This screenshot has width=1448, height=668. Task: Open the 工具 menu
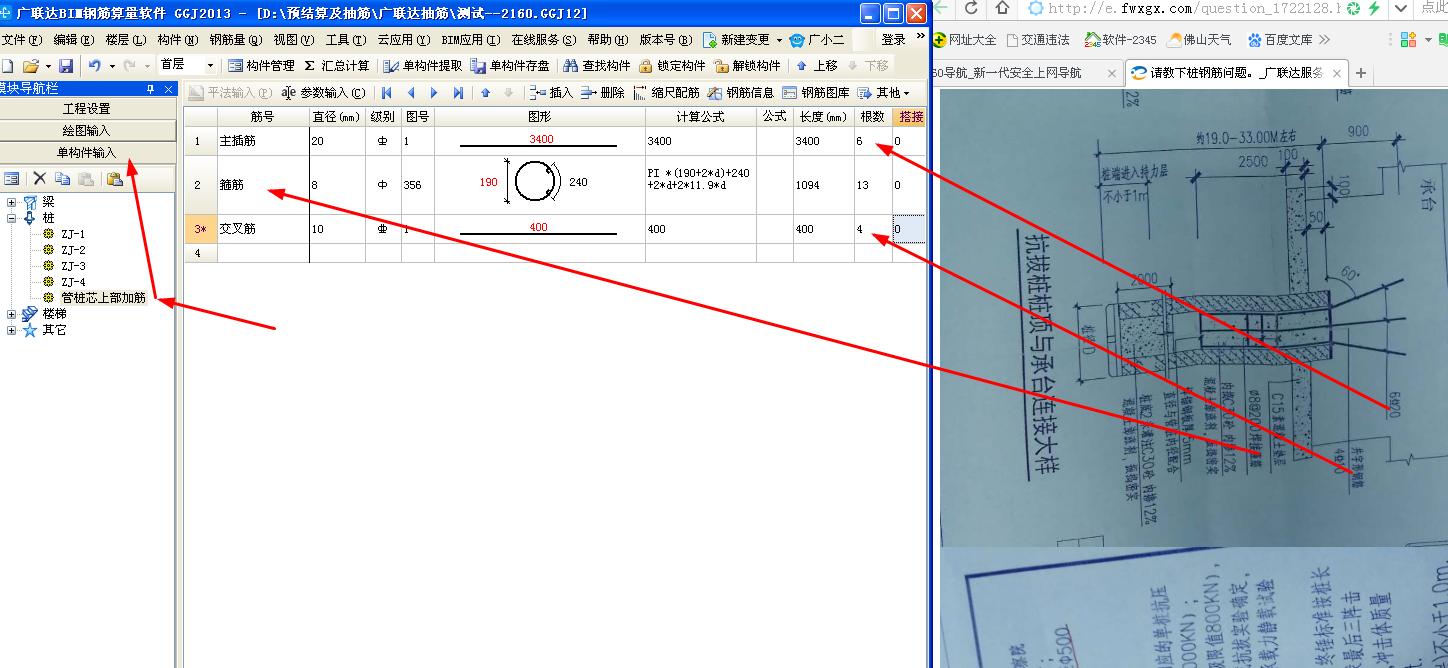point(345,40)
